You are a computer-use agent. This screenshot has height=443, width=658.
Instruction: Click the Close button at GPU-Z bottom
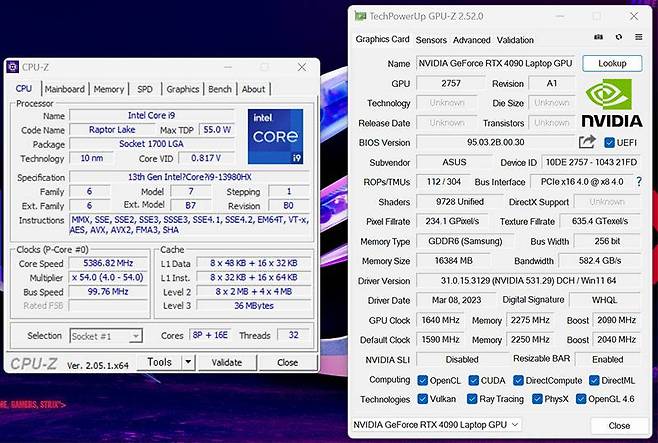coord(619,425)
